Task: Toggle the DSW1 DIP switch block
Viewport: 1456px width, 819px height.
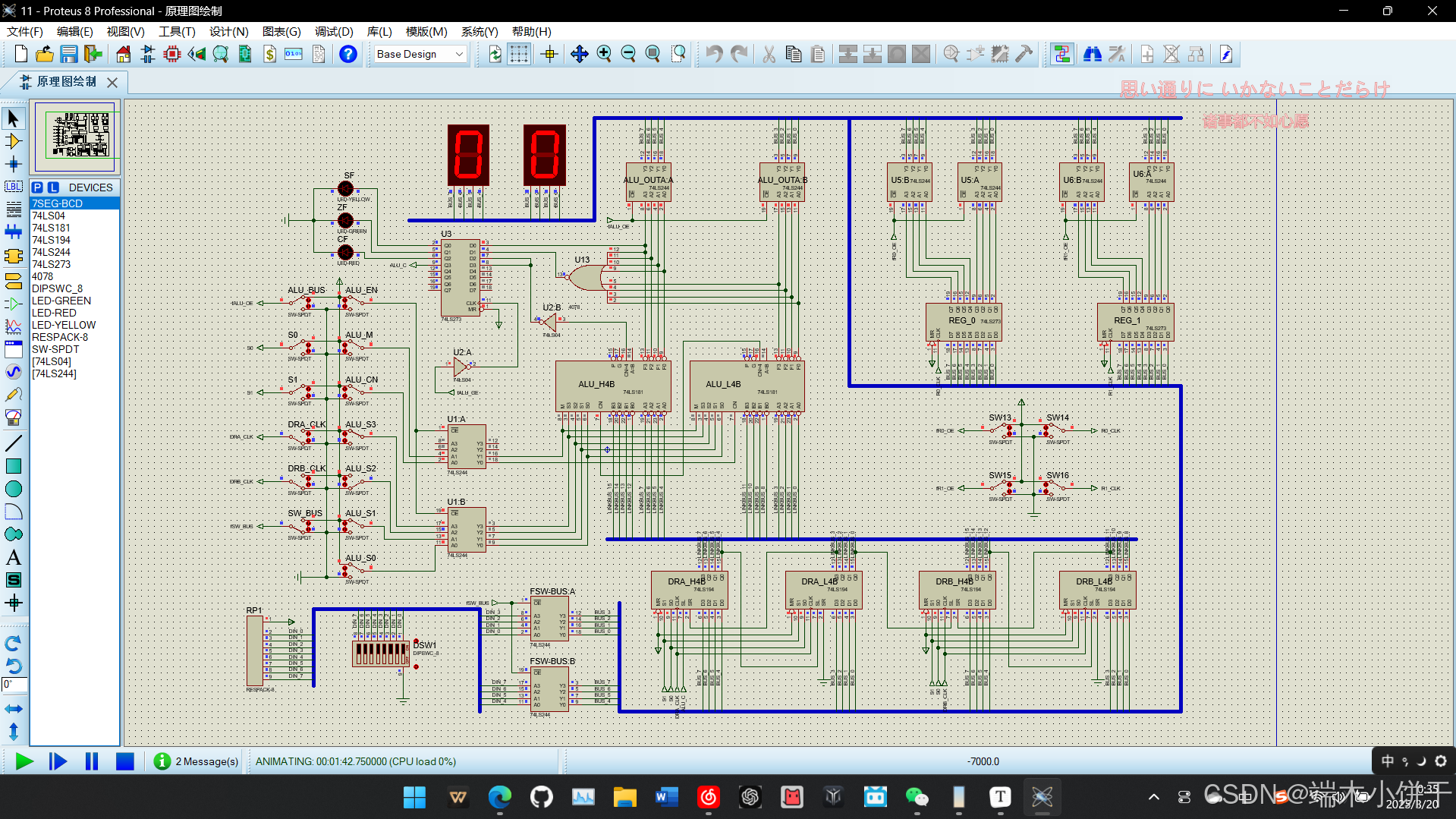Action: tap(381, 653)
